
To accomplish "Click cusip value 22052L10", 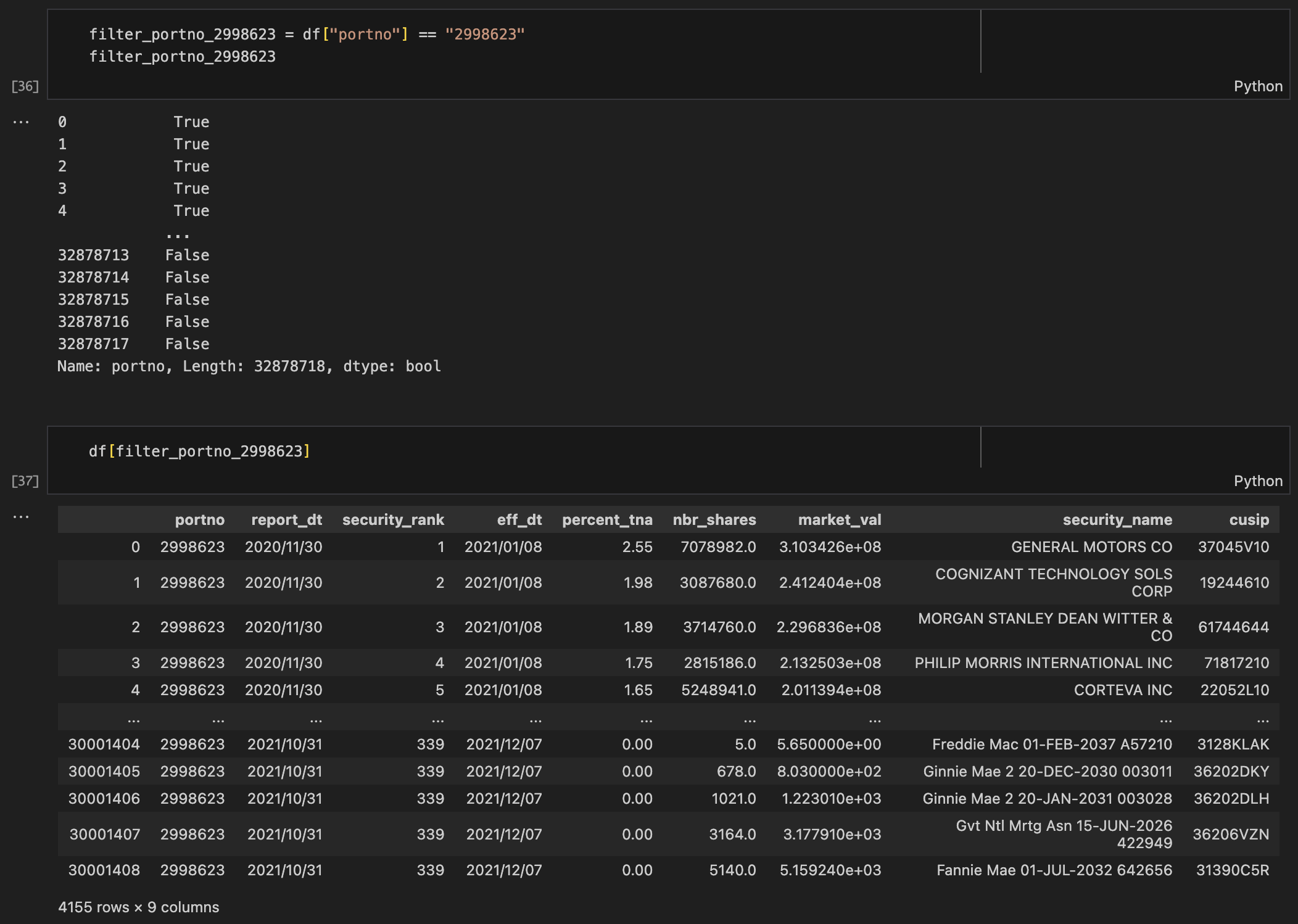I will [1234, 690].
